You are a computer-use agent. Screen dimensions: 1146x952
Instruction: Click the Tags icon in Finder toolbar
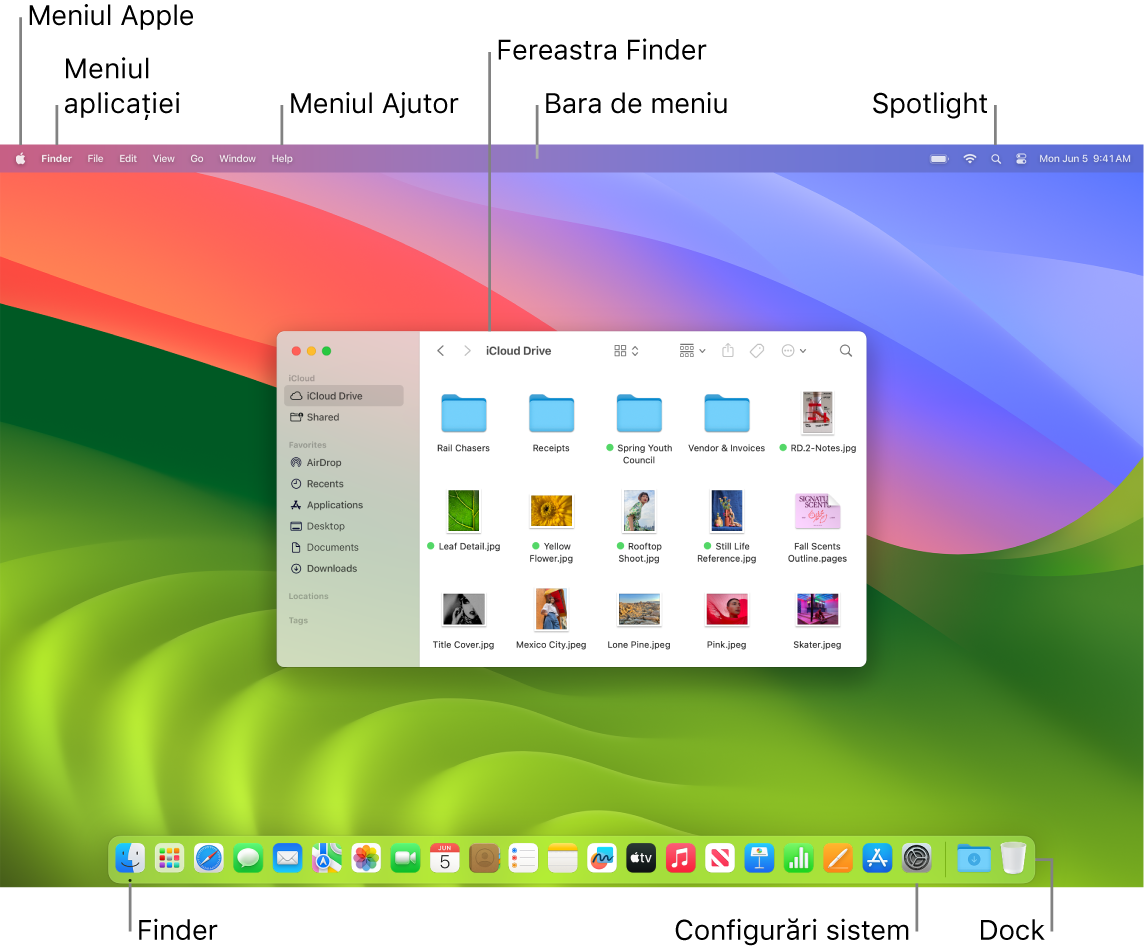click(757, 350)
